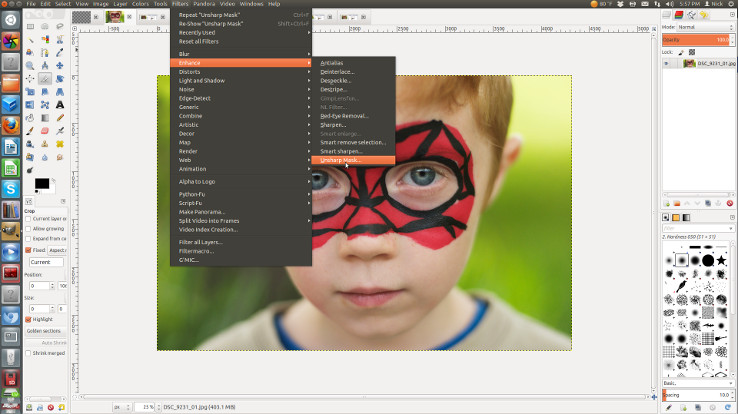The width and height of the screenshot is (738, 414).
Task: Select the Select by Color tool
Action: (45, 40)
